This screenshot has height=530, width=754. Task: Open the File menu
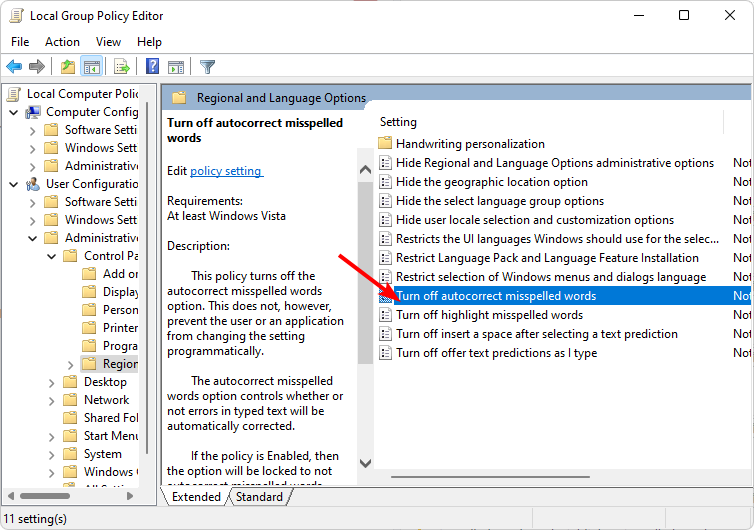coord(20,42)
